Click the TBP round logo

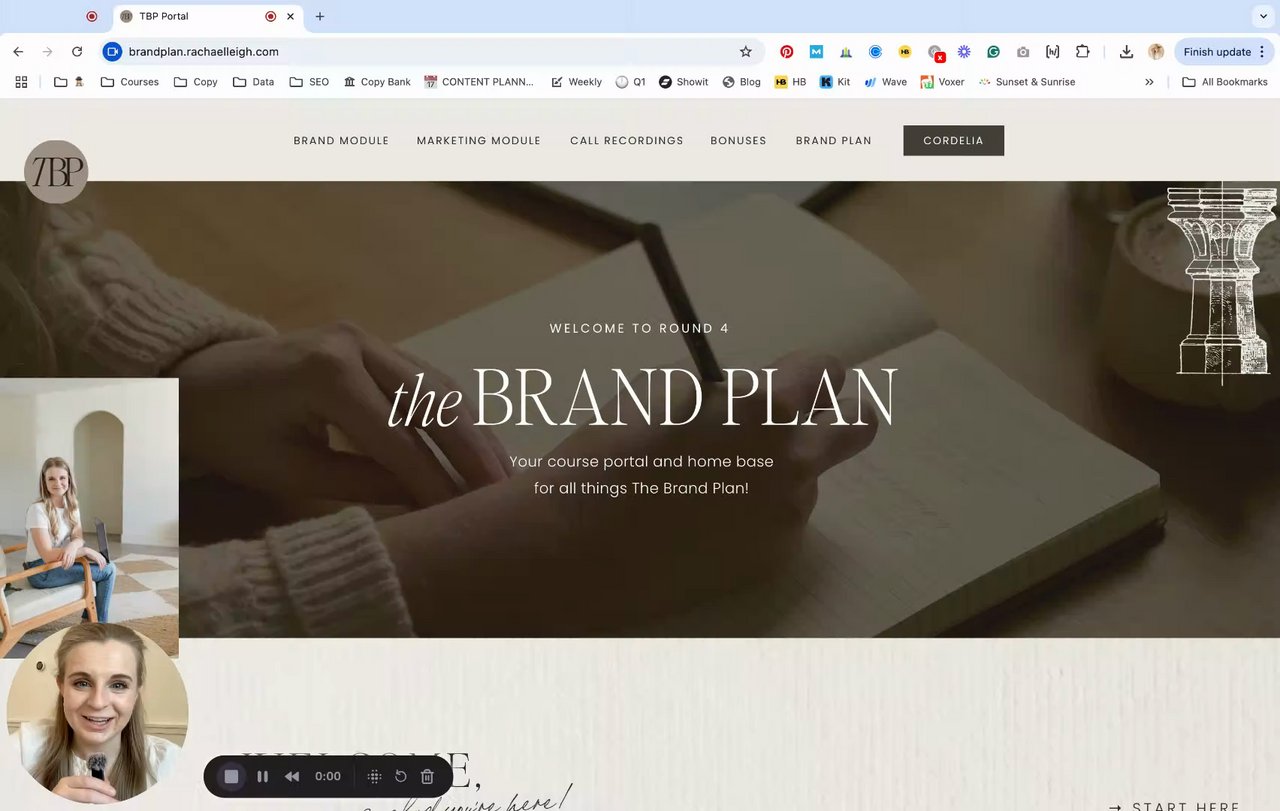[56, 172]
